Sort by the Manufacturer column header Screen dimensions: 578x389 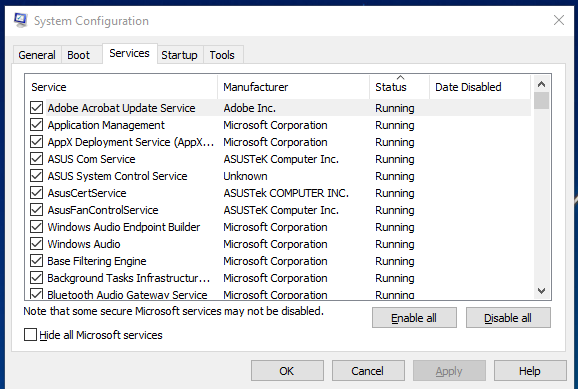coord(293,87)
